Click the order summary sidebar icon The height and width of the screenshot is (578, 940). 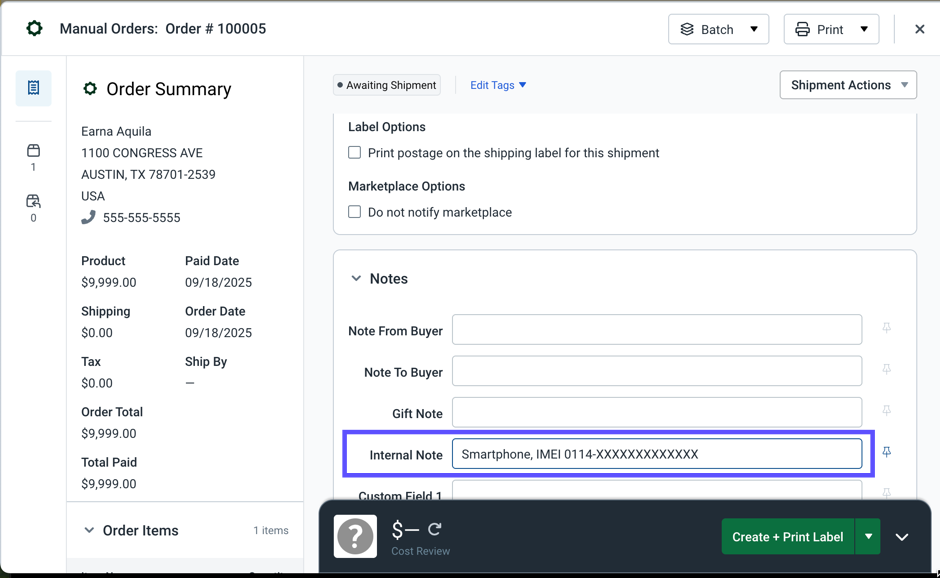pos(33,88)
